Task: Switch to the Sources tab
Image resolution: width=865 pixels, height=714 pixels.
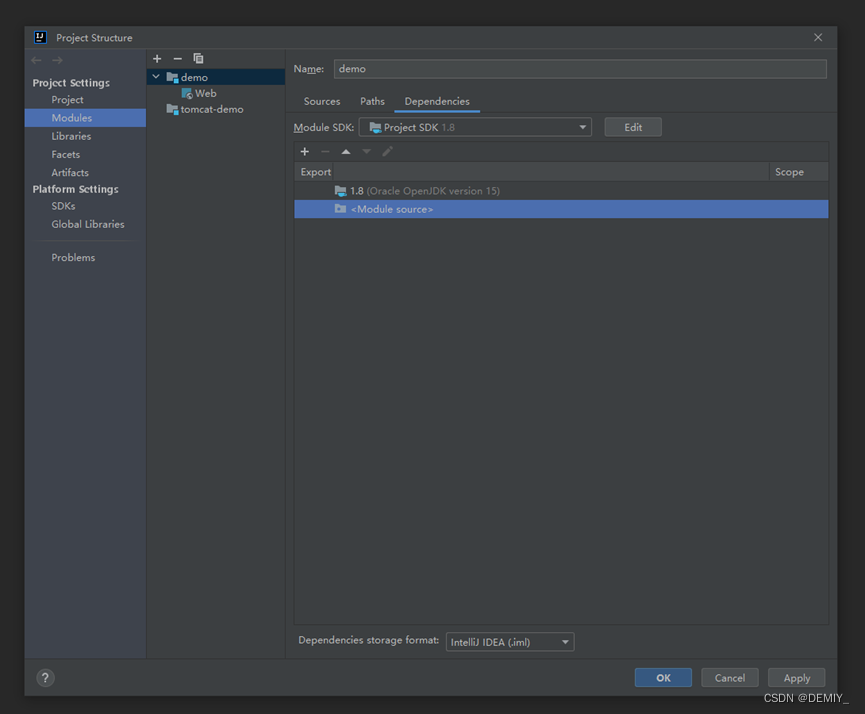Action: 322,102
